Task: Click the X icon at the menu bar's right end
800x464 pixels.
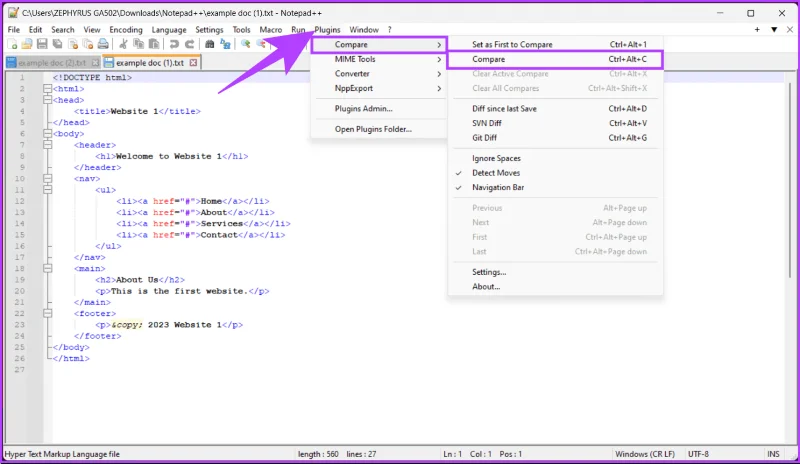Action: [x=790, y=30]
